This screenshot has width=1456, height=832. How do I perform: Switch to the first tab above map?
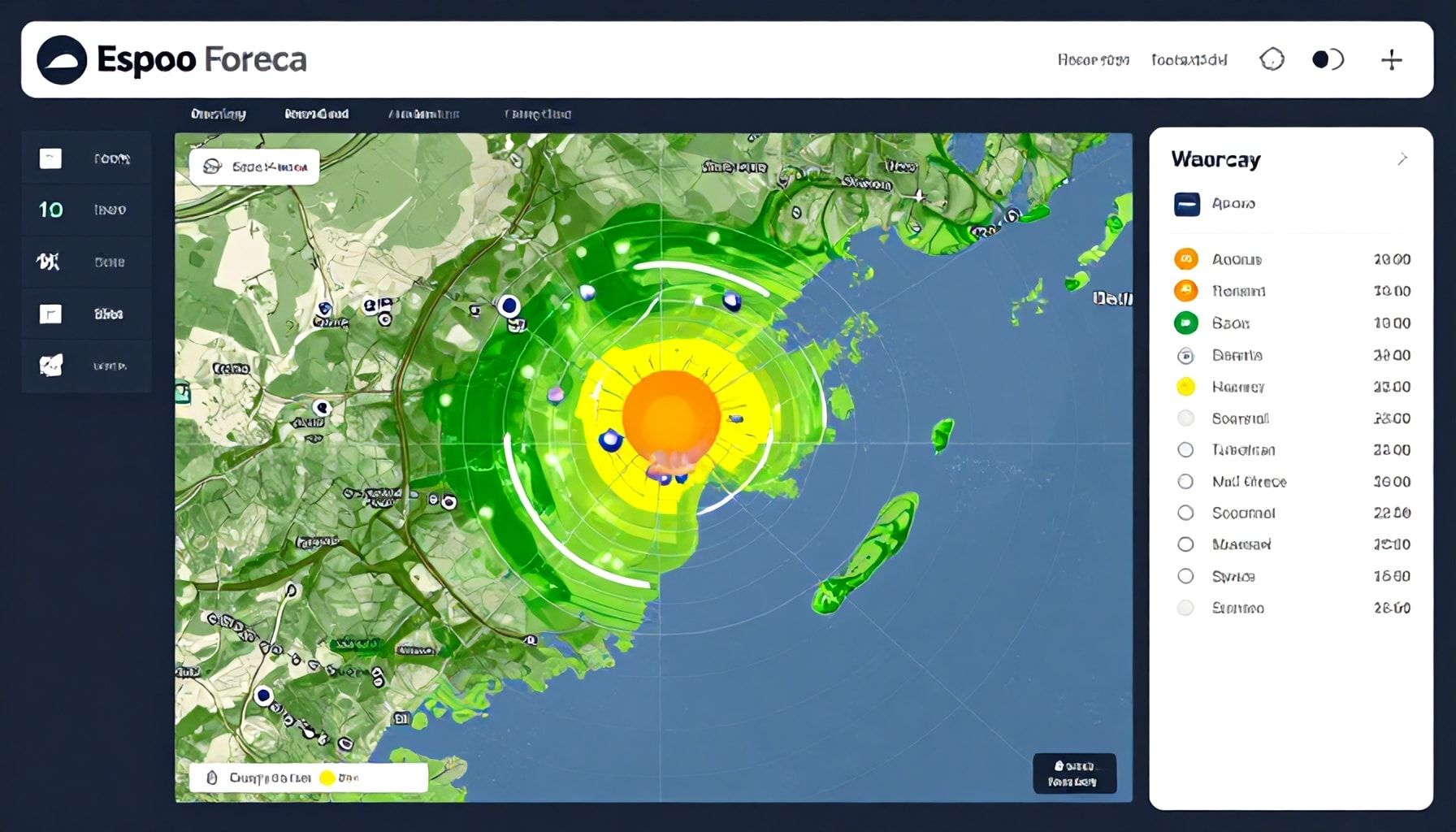[x=219, y=115]
